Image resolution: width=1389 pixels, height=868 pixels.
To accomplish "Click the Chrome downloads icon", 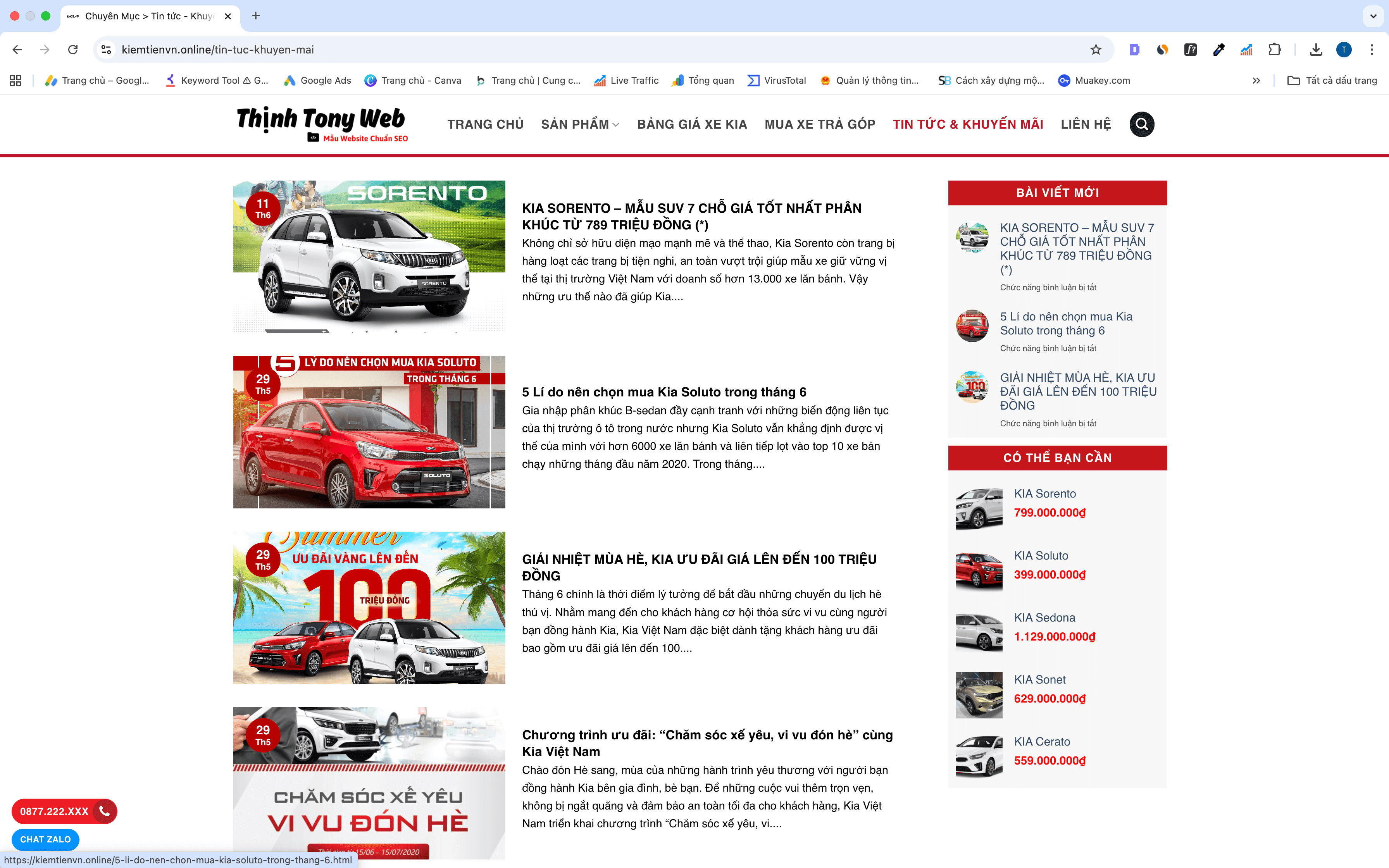I will point(1315,50).
